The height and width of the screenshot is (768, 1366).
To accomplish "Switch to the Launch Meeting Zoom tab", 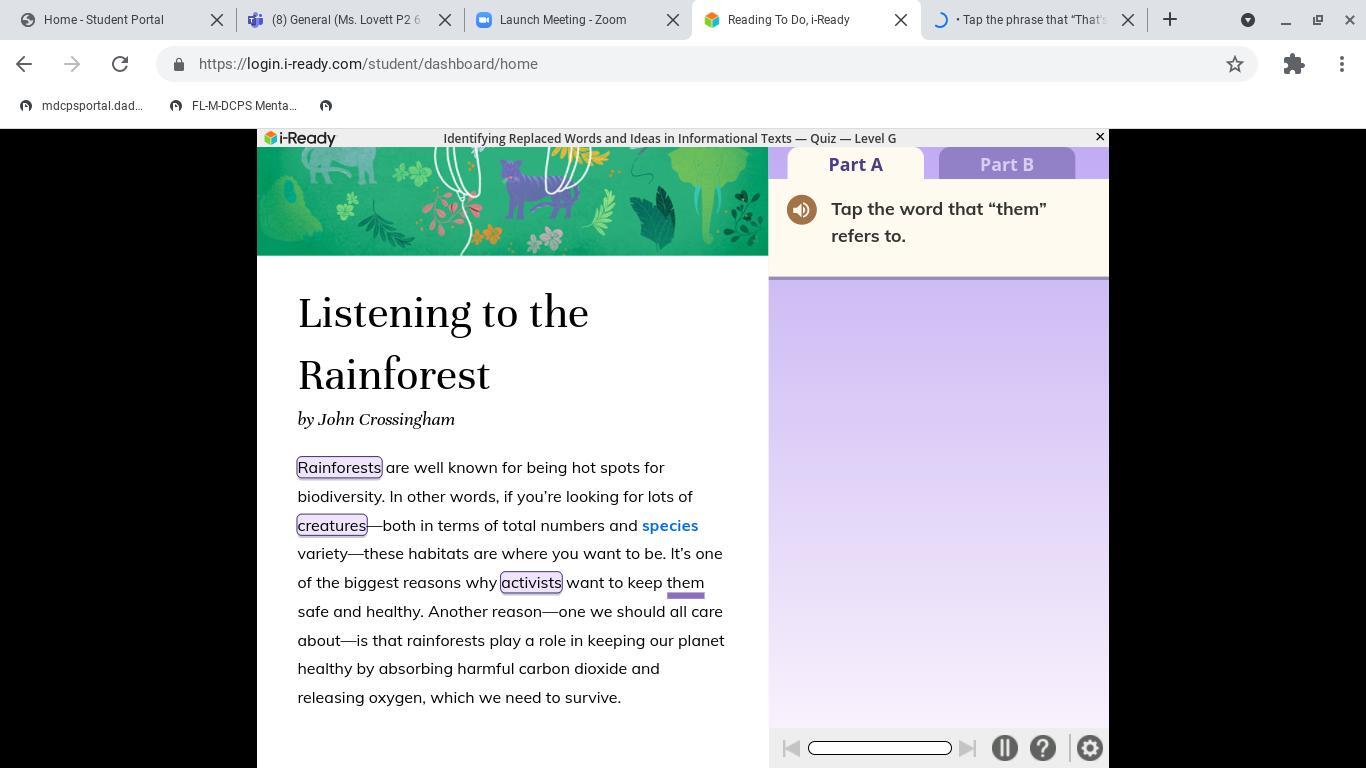I will (x=562, y=20).
